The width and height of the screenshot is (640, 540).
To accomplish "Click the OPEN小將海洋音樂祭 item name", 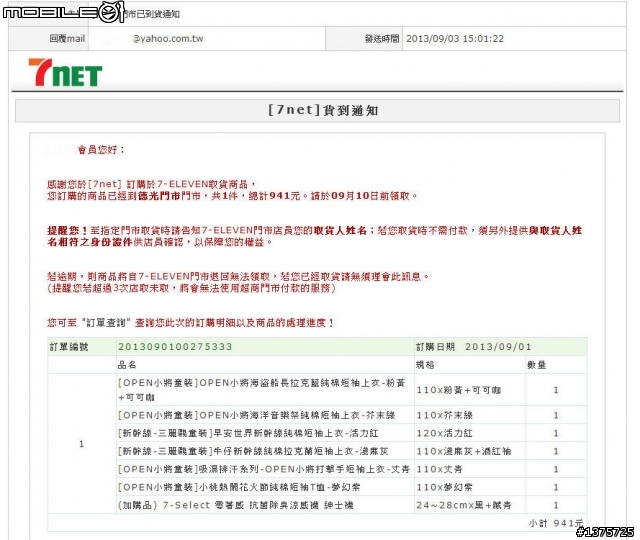I will point(256,416).
